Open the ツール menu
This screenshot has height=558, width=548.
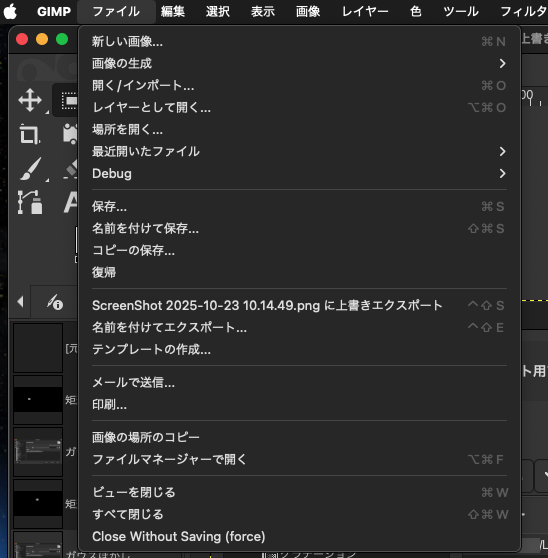(461, 12)
